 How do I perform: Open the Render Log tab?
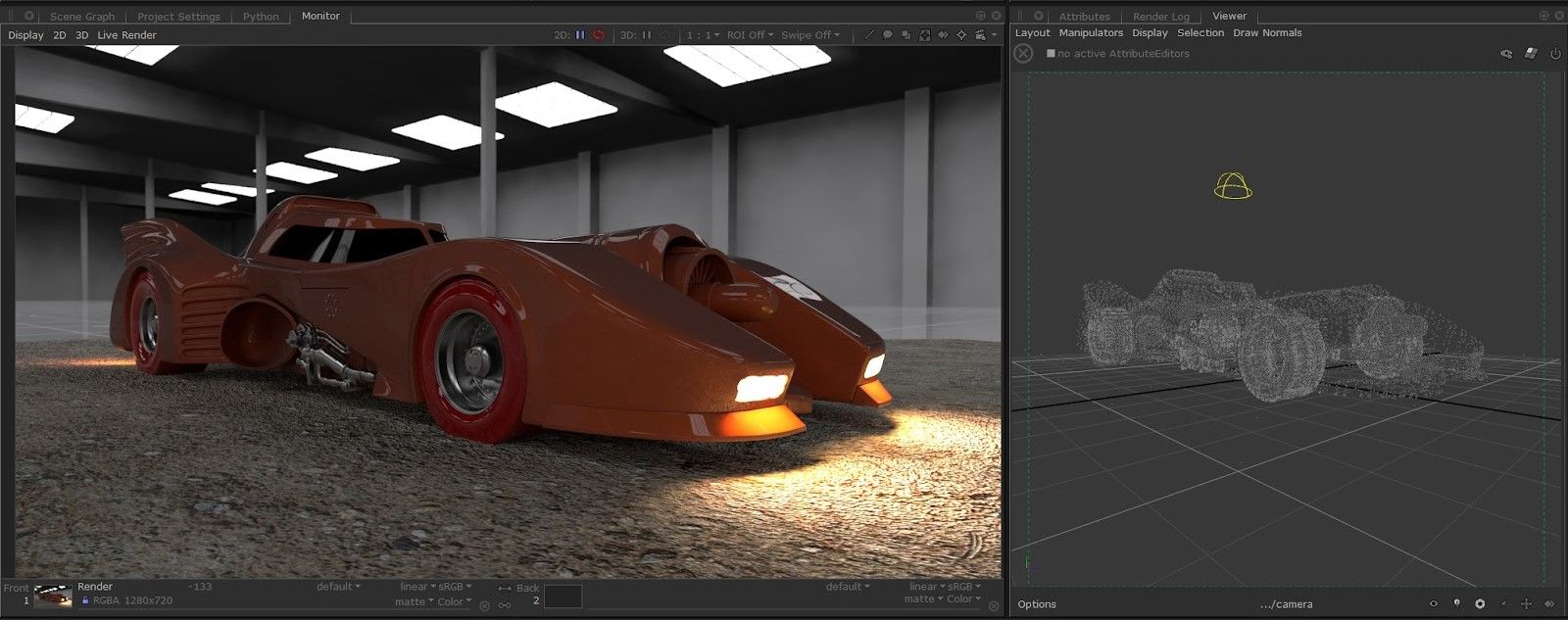(x=1160, y=16)
